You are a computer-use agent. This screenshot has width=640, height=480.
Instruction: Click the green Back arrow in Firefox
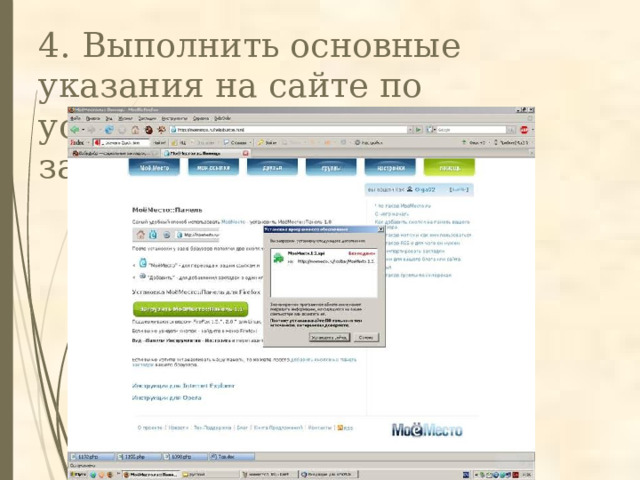pos(75,130)
